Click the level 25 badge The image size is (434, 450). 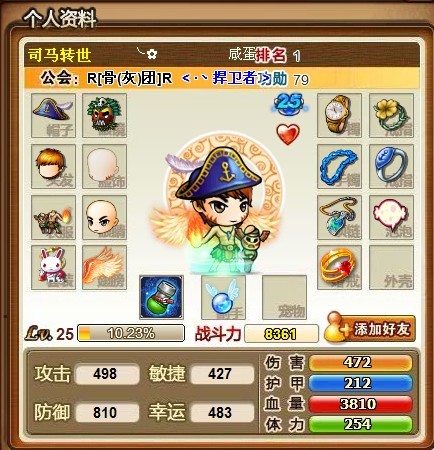(x=289, y=103)
